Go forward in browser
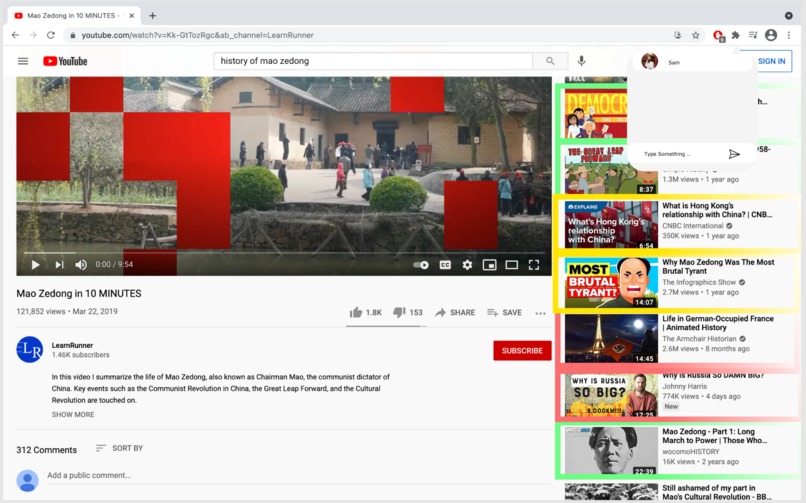 tap(33, 35)
